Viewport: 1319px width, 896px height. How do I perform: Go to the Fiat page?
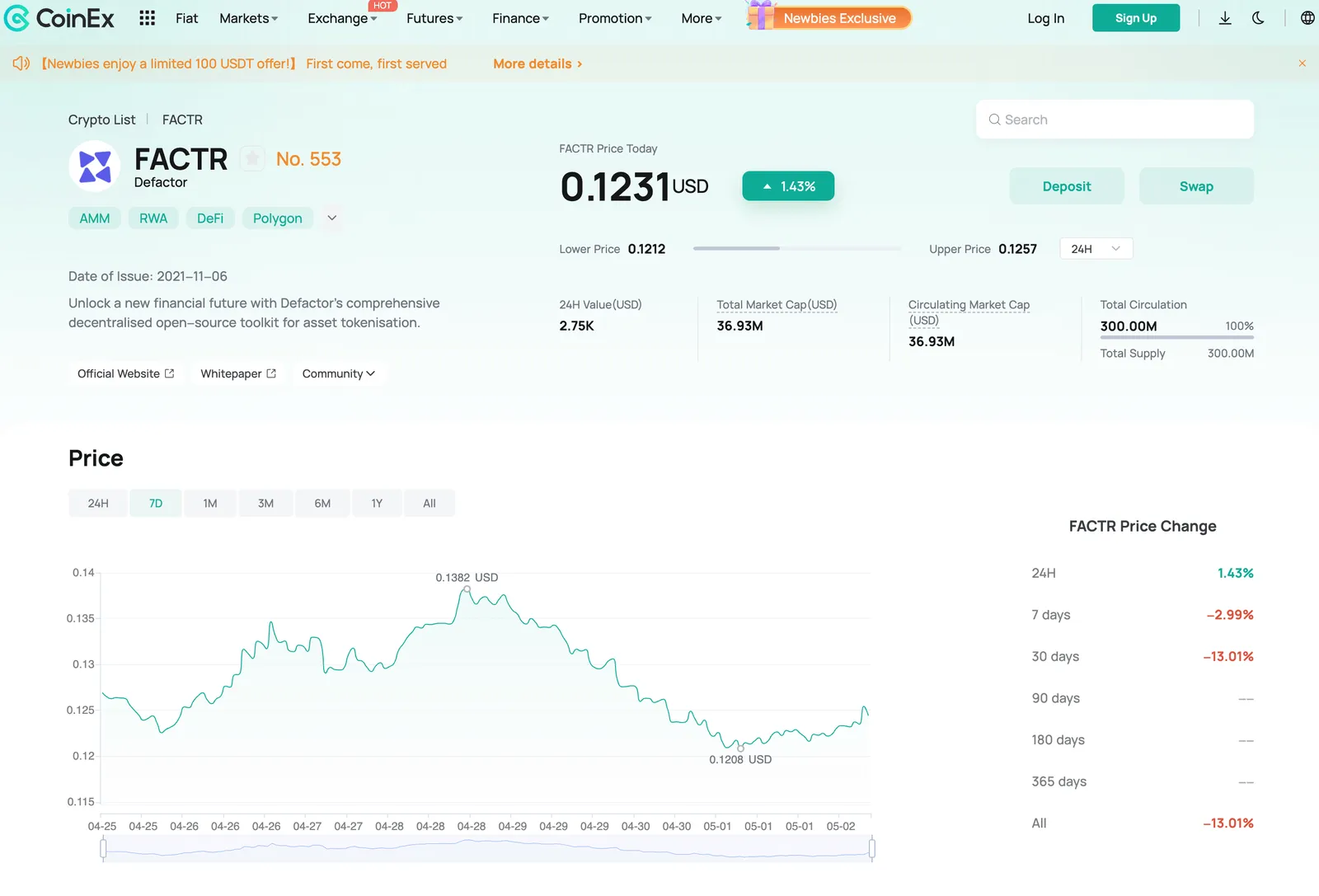tap(186, 18)
